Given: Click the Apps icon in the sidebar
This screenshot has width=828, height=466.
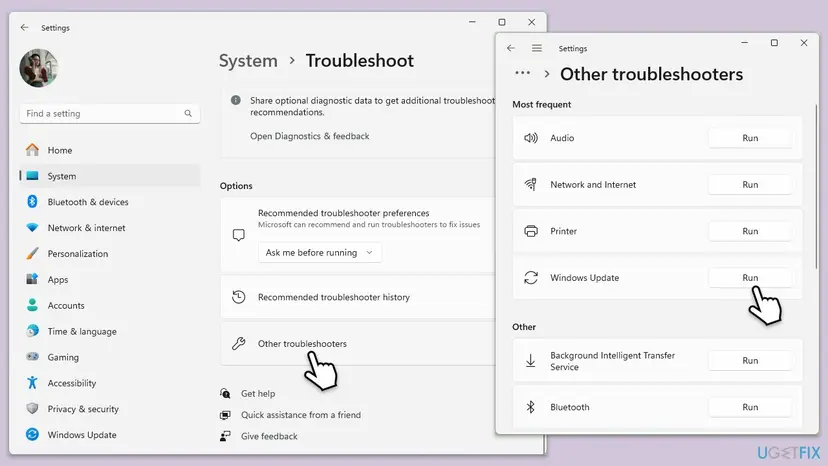Looking at the screenshot, I should click(x=32, y=279).
